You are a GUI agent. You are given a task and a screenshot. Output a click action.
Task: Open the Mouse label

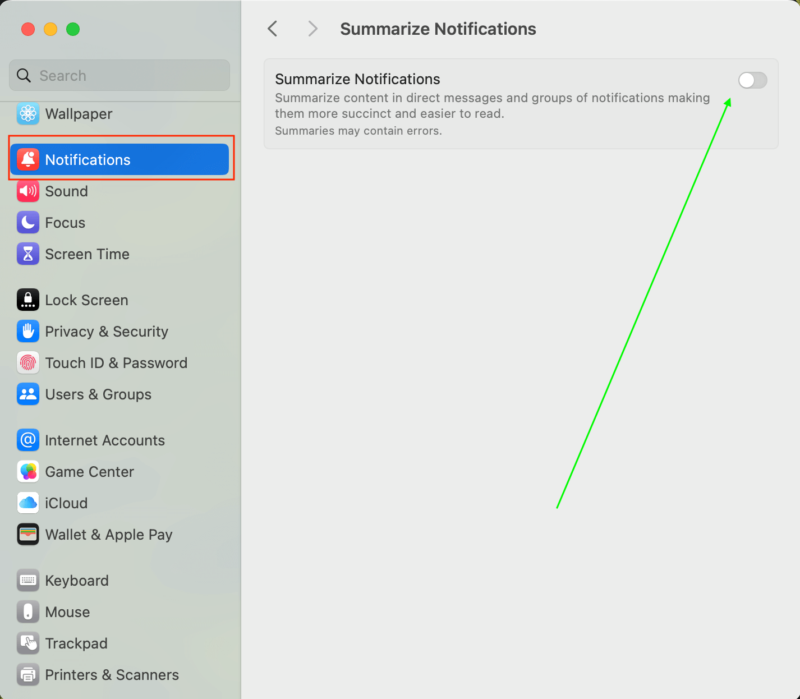tap(67, 612)
